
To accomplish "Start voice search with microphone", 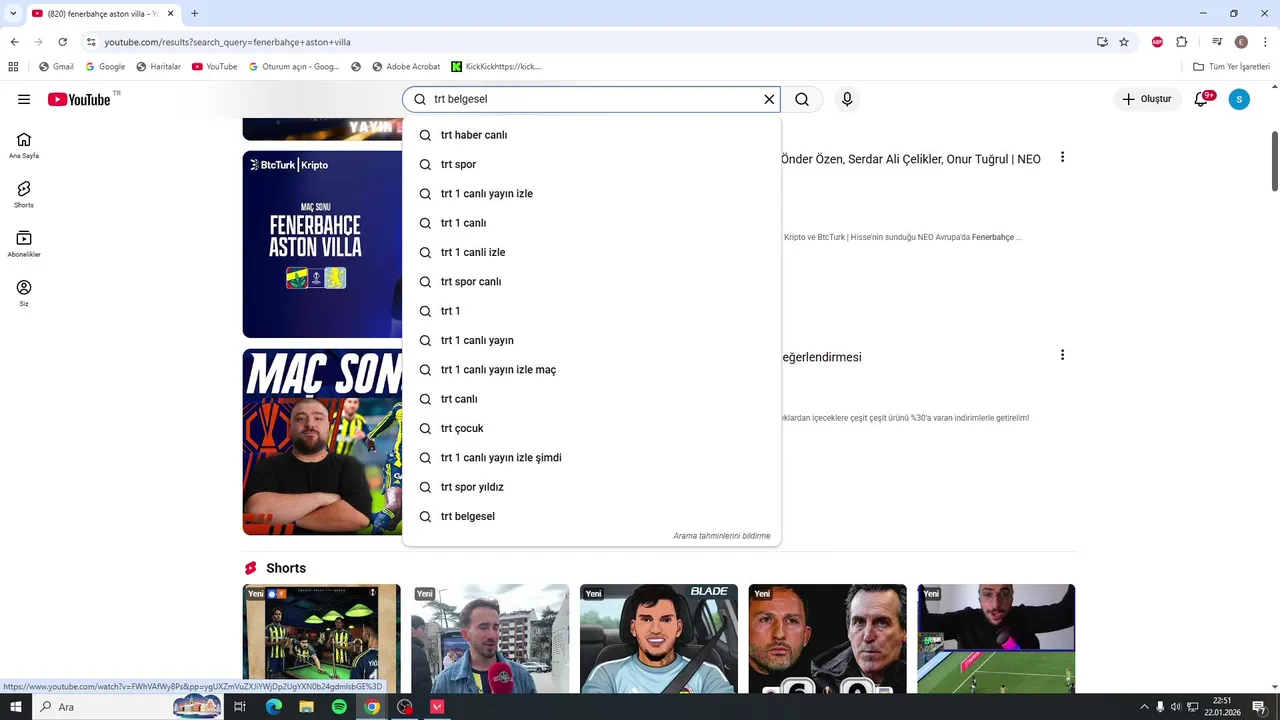I will point(847,99).
